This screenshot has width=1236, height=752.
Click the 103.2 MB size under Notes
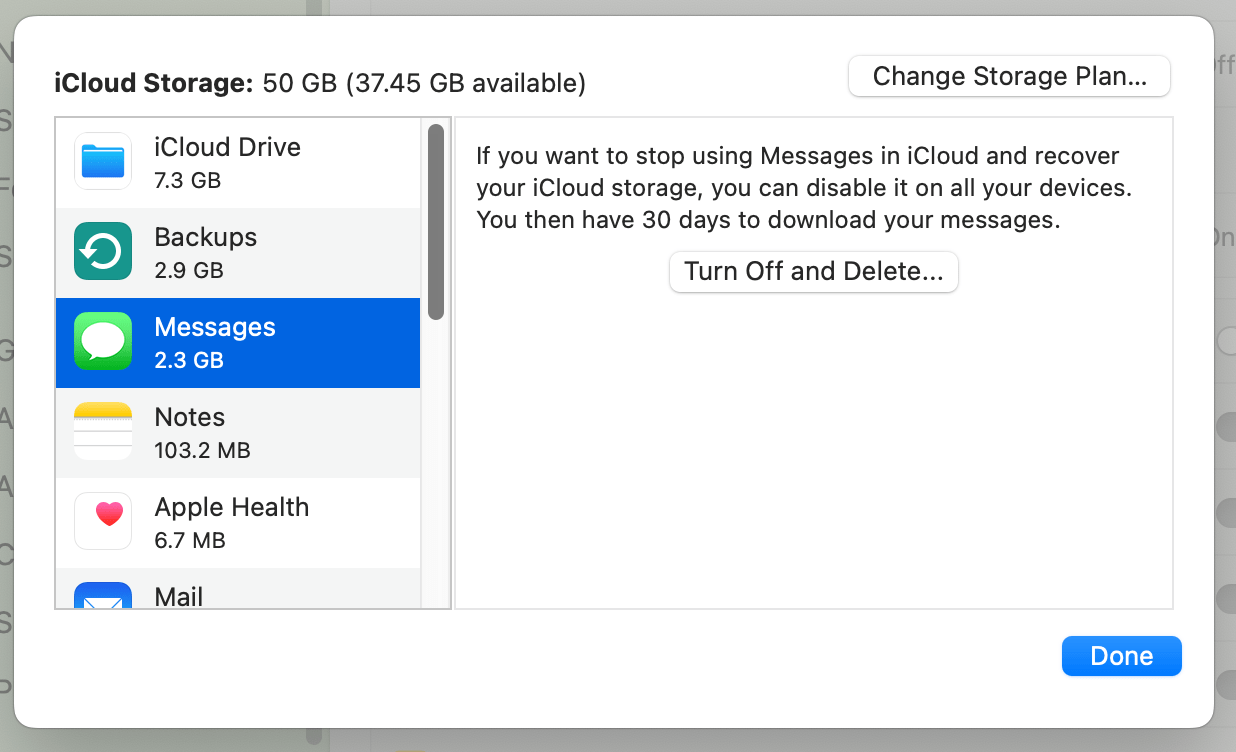tap(202, 451)
